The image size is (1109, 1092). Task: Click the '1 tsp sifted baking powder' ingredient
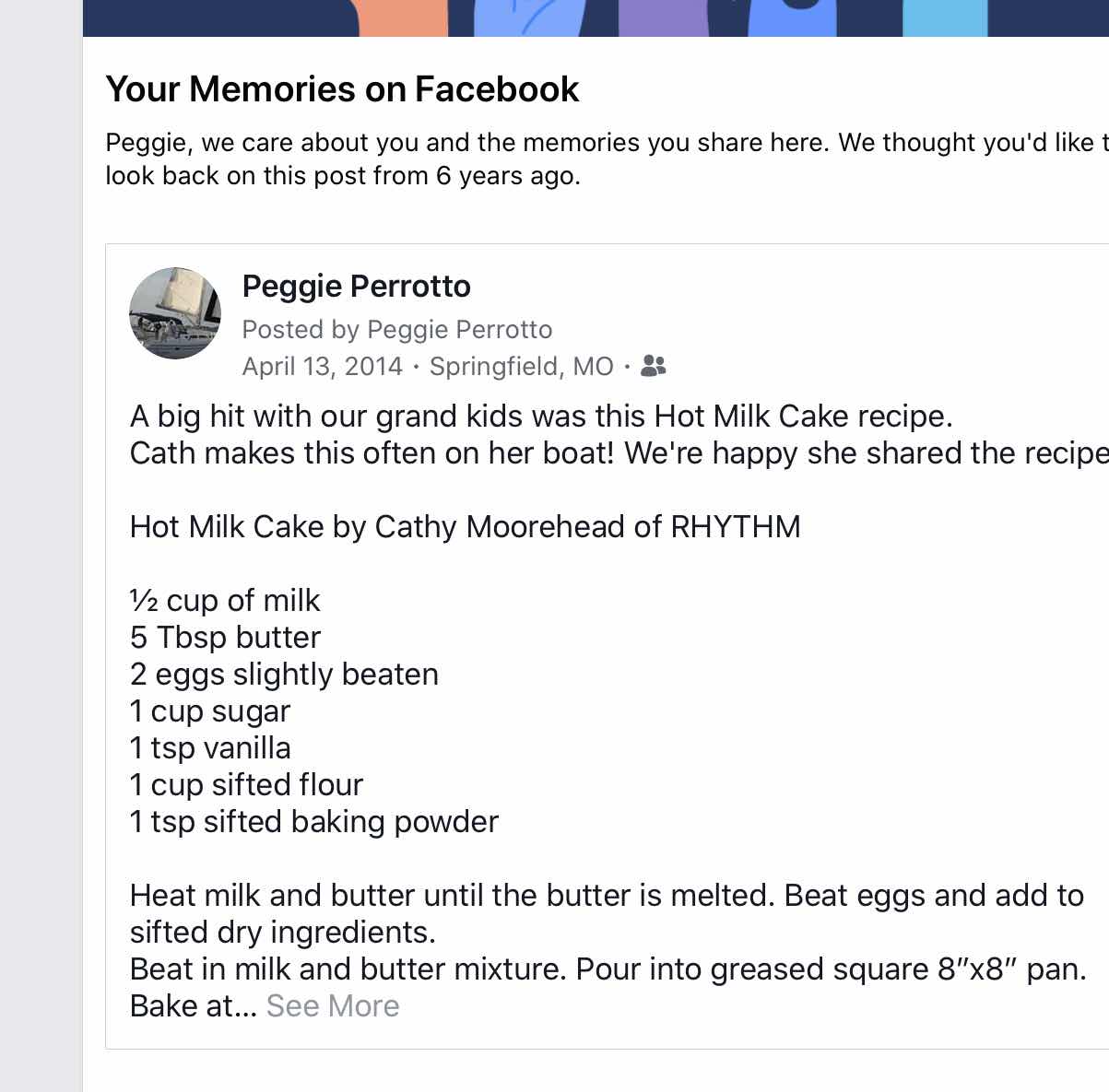[x=313, y=822]
